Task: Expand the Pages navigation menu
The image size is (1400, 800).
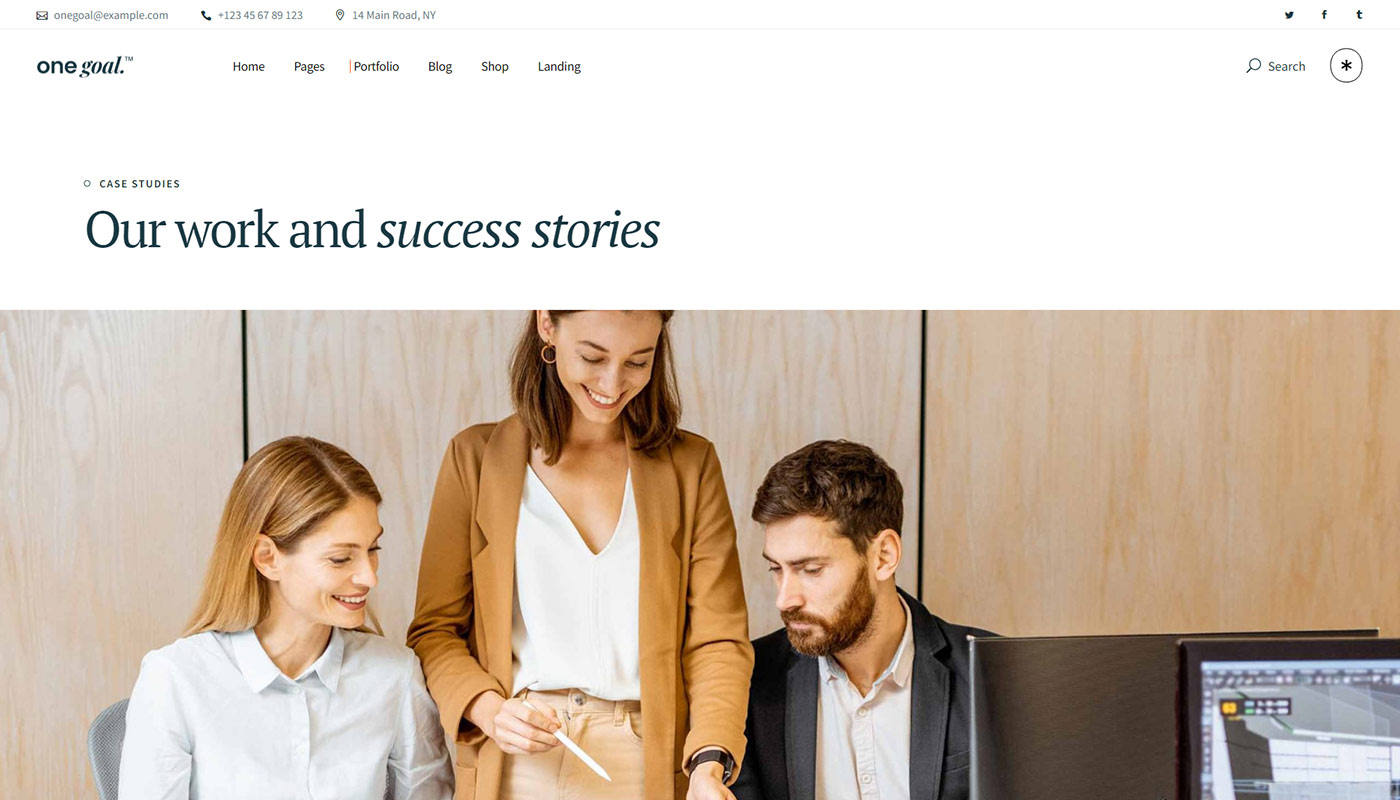Action: tap(309, 67)
